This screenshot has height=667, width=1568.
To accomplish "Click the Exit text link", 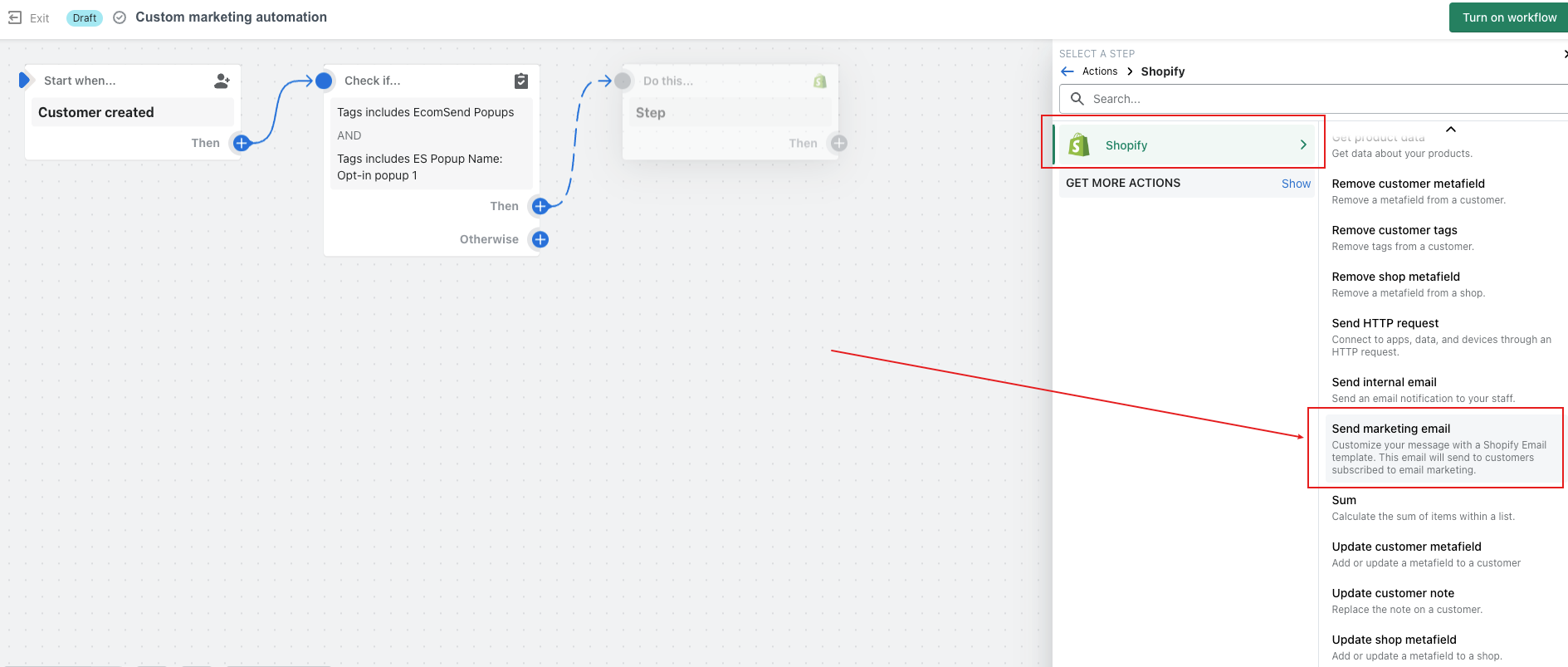I will (x=40, y=18).
